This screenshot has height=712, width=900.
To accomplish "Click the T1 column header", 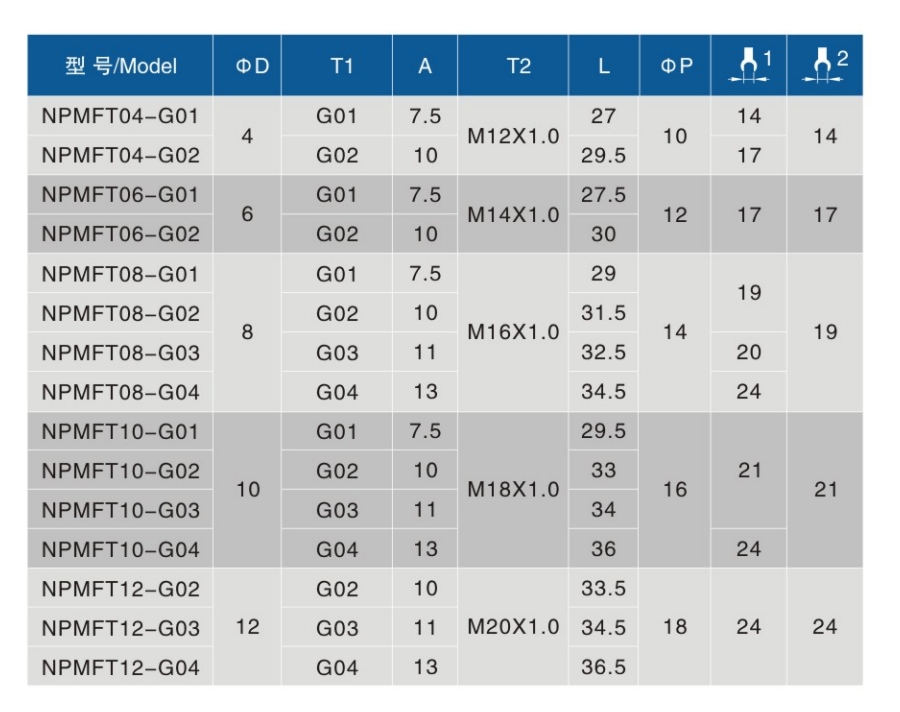I will [x=337, y=66].
